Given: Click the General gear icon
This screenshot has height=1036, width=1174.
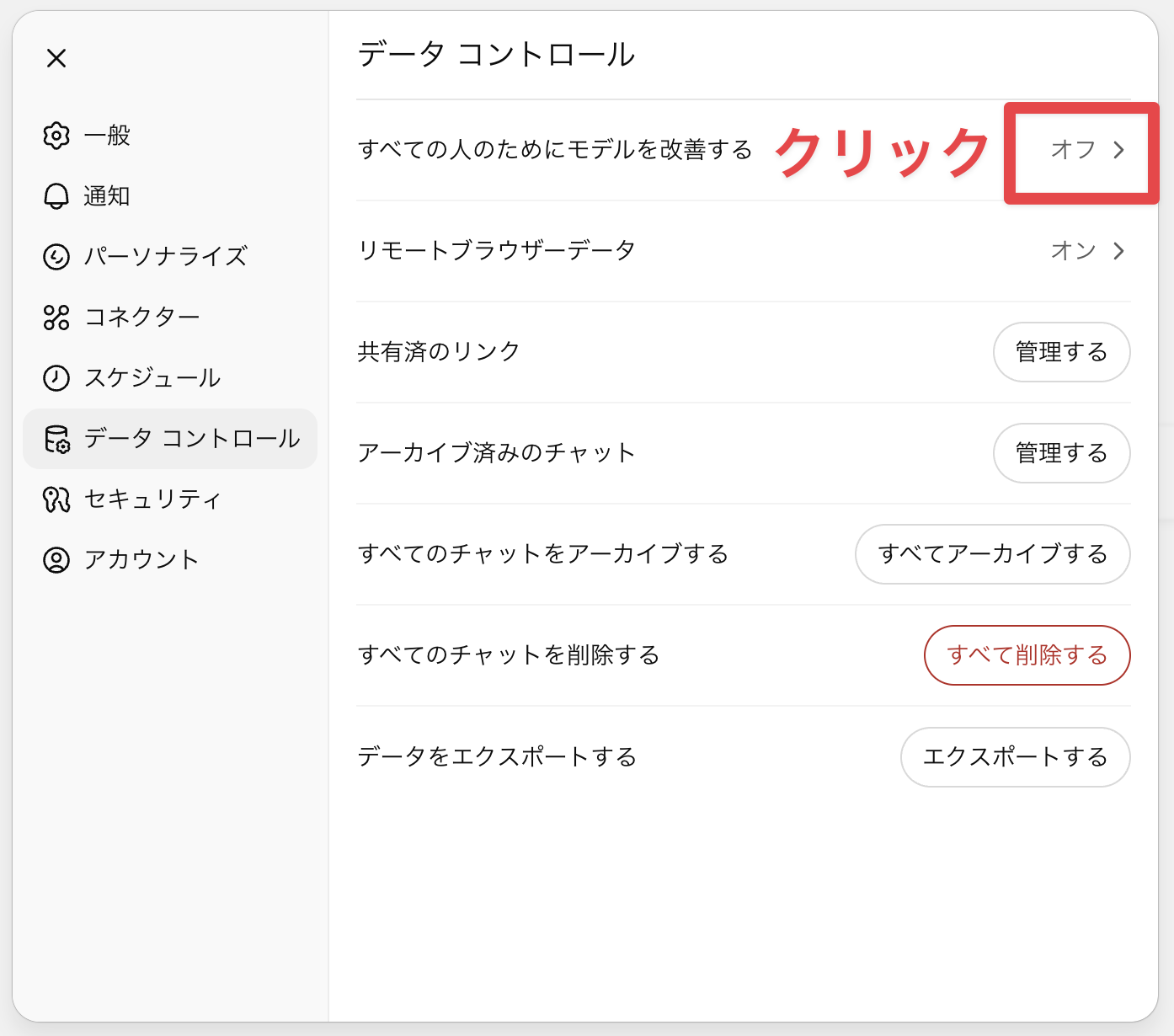Looking at the screenshot, I should click(x=56, y=136).
